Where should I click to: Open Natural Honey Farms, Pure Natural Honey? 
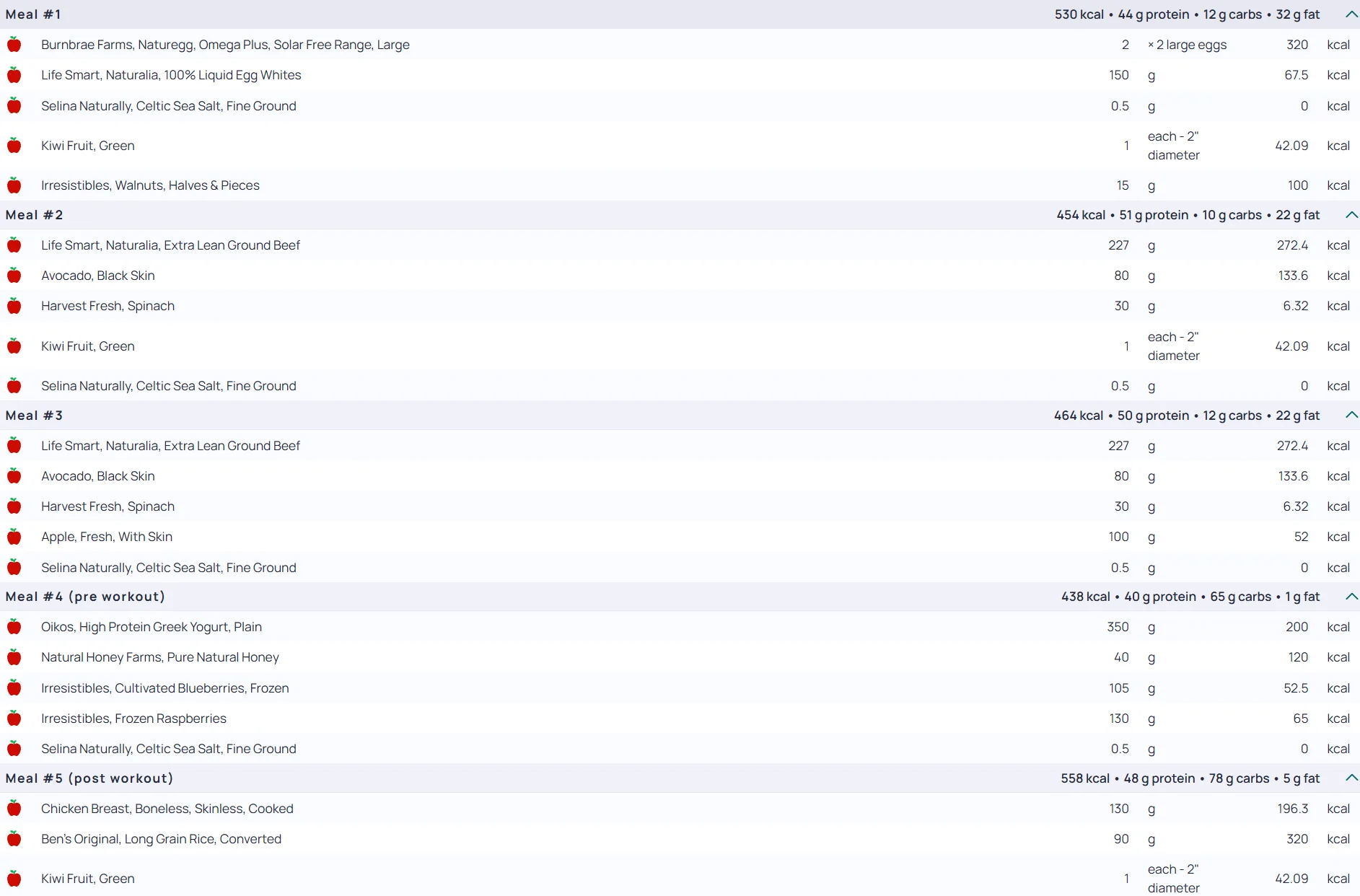click(x=160, y=657)
